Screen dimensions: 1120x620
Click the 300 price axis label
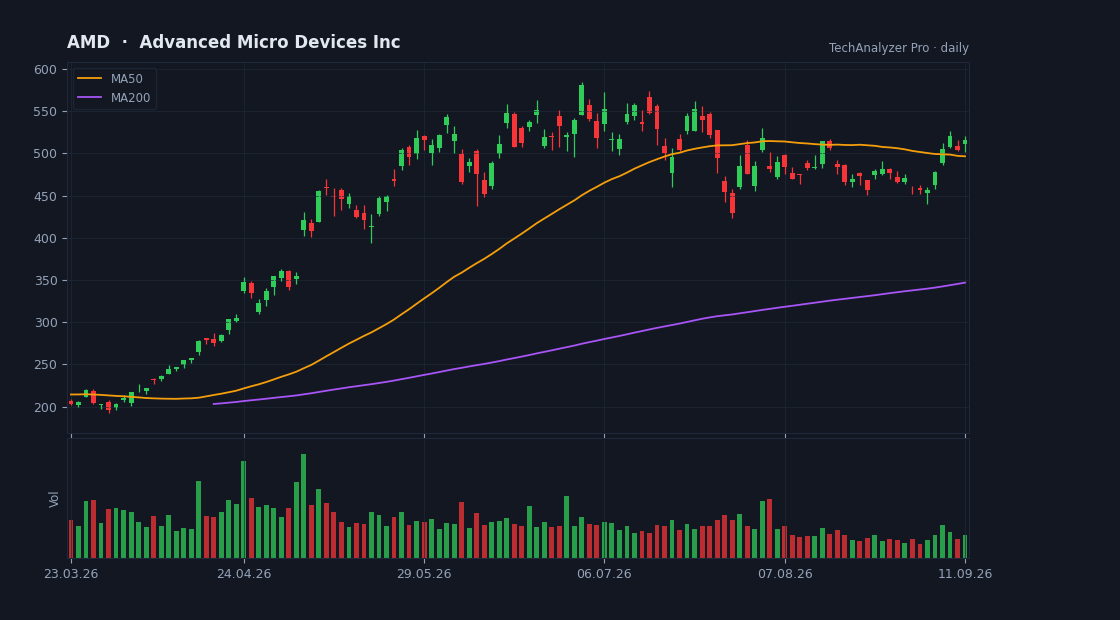pos(45,323)
